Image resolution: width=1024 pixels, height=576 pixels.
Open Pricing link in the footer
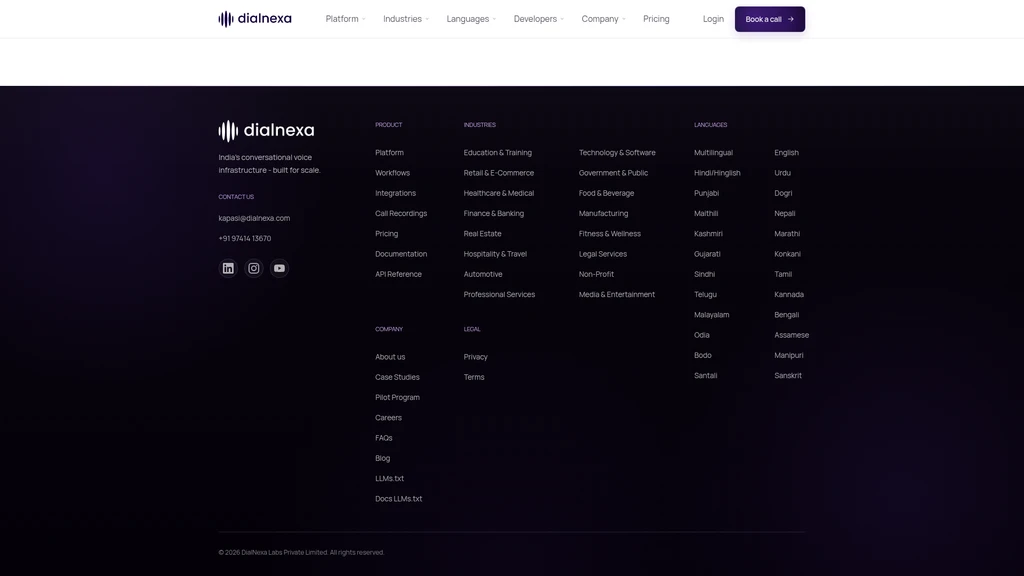pyautogui.click(x=387, y=234)
